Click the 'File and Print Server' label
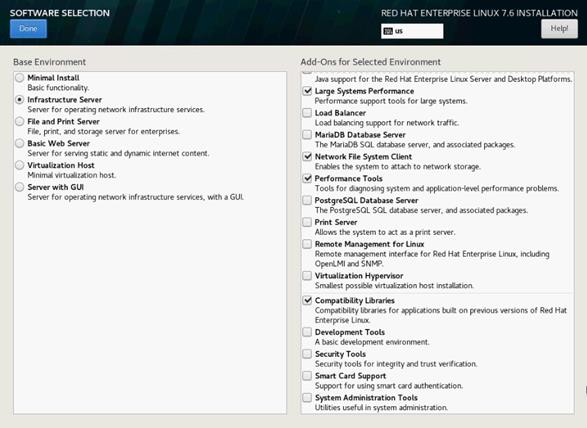Viewport: 587px width, 428px height. click(63, 121)
